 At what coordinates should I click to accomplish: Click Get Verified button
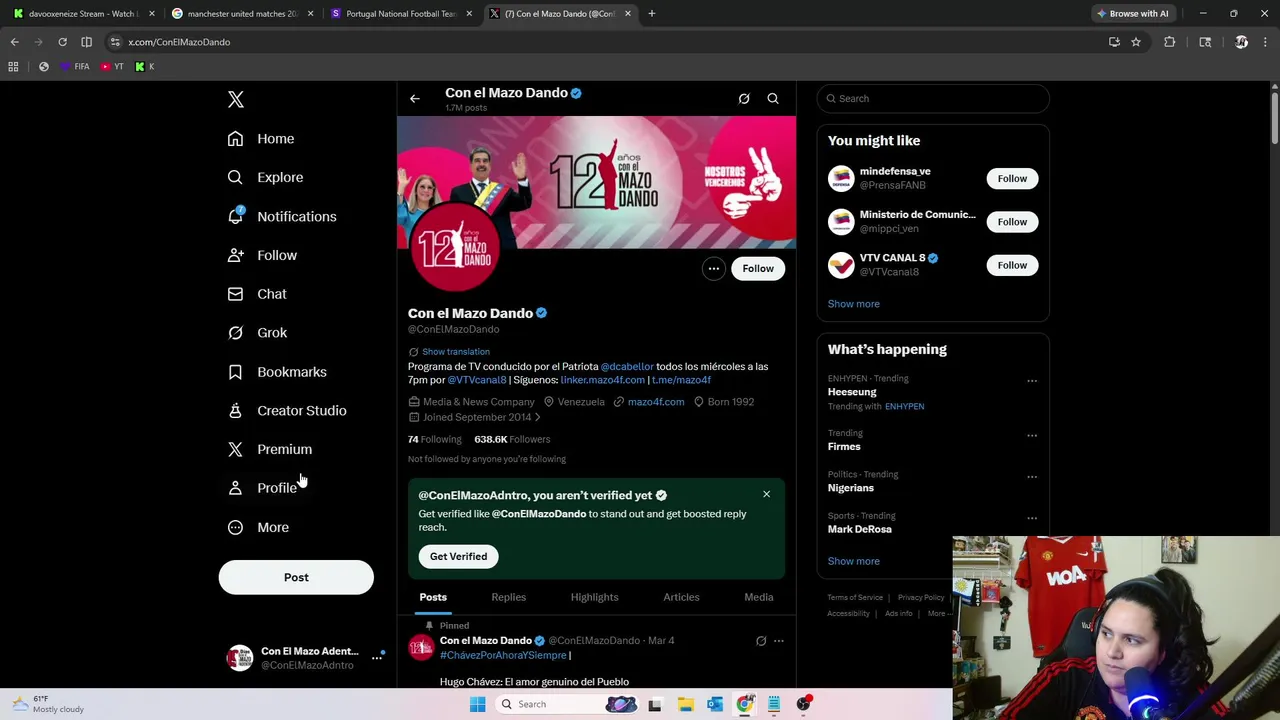click(x=459, y=557)
